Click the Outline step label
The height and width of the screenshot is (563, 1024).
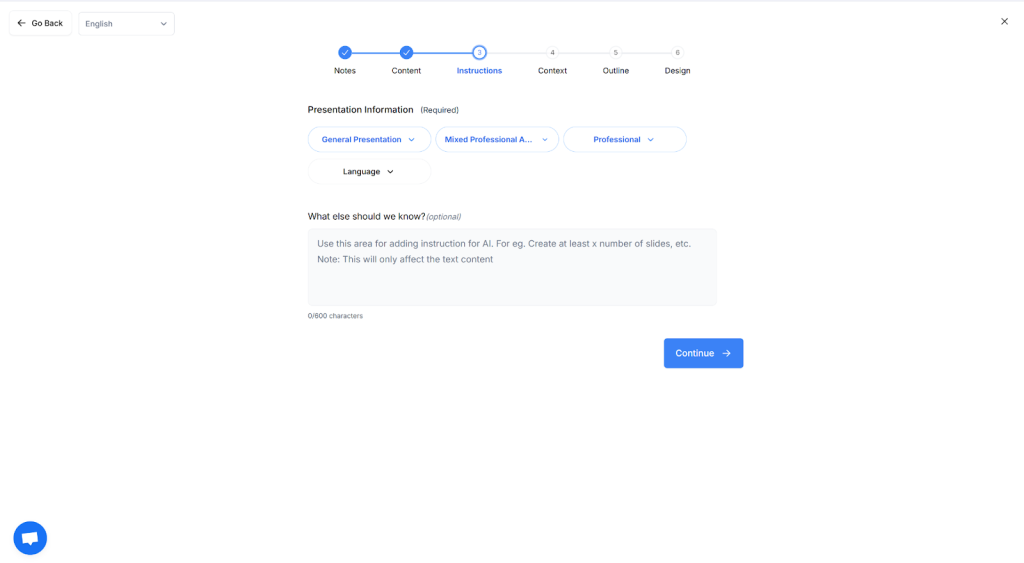coord(615,71)
